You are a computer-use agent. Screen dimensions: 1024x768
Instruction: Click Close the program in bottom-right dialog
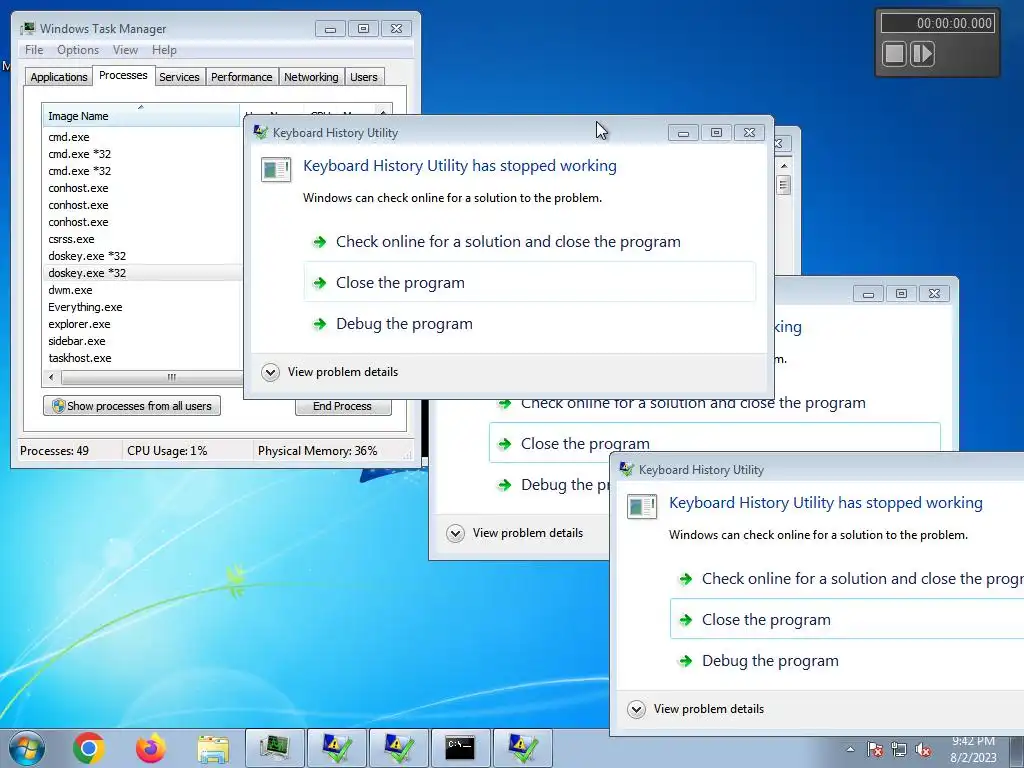point(847,620)
